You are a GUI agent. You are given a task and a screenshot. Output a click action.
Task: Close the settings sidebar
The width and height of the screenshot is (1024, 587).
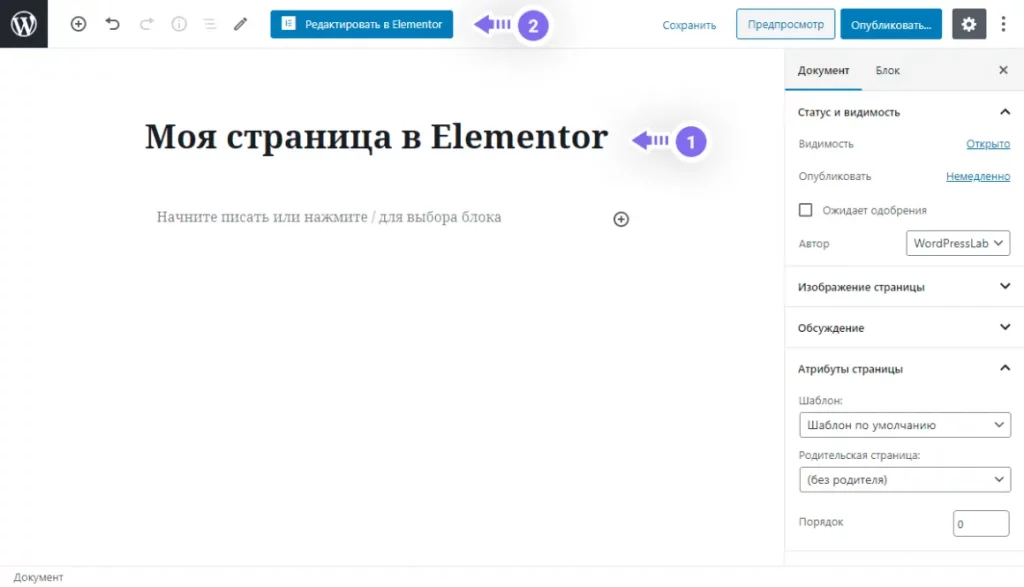(1003, 70)
